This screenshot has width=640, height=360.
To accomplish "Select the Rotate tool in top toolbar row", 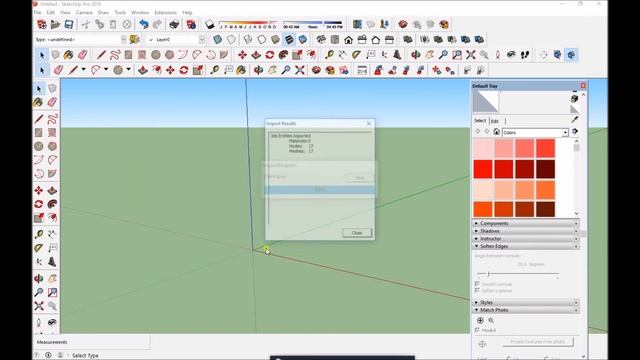I will point(269,55).
